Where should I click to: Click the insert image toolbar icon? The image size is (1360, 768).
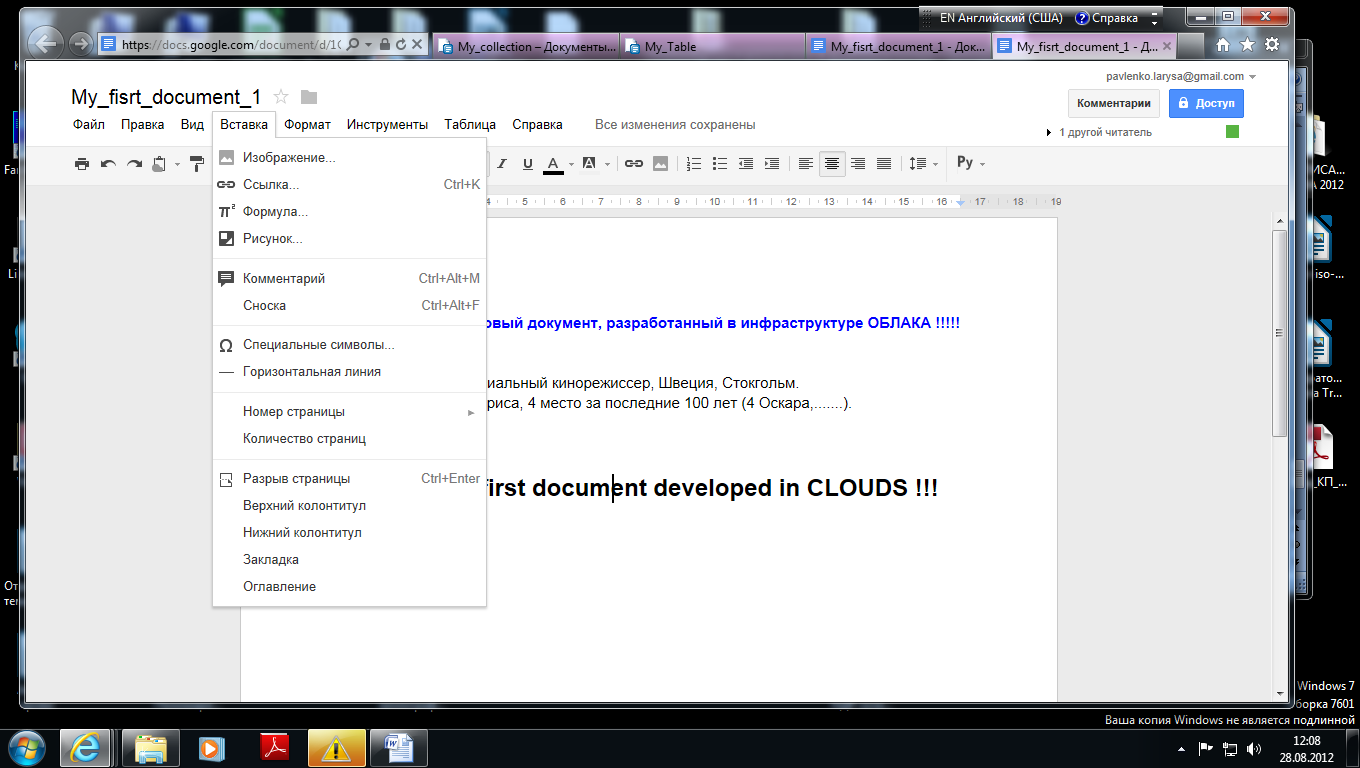click(x=660, y=163)
